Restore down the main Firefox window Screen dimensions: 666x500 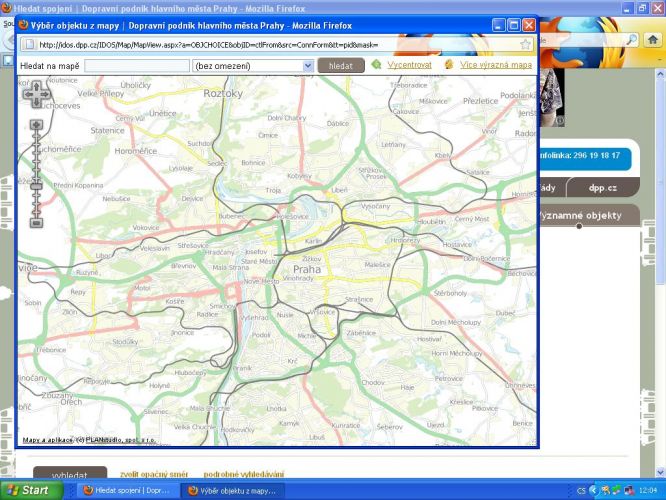[x=643, y=8]
